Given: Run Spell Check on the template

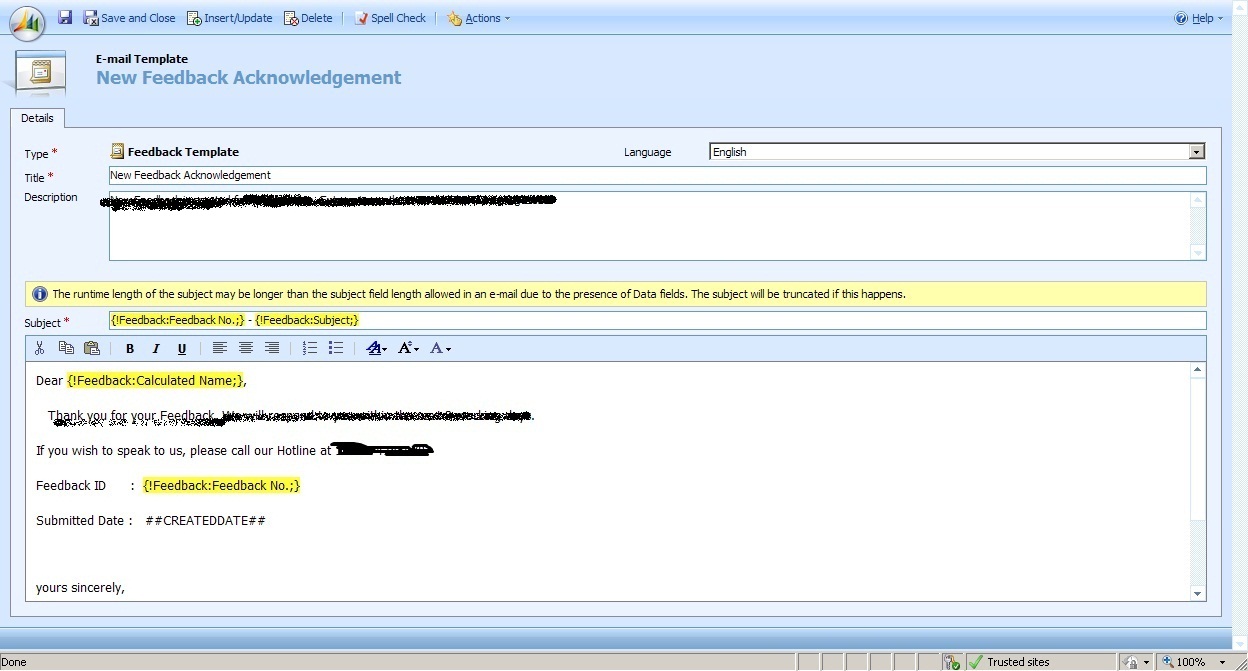Looking at the screenshot, I should click(390, 17).
